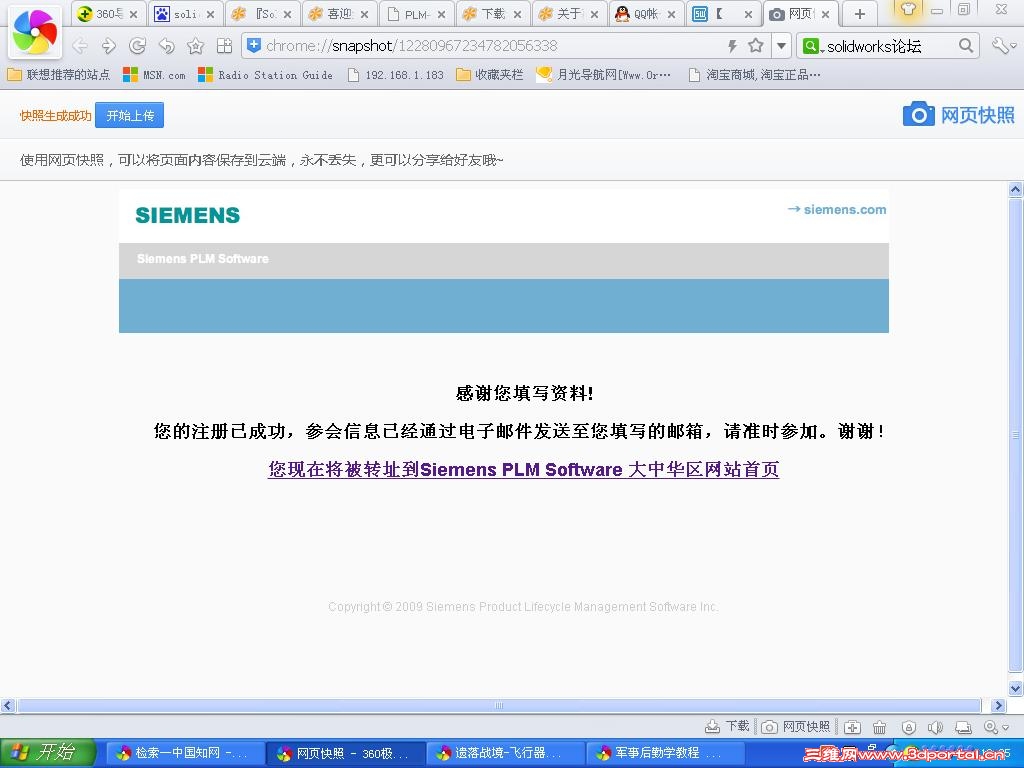The image size is (1024, 768).
Task: Click the trash cleanup status icon
Action: click(880, 727)
